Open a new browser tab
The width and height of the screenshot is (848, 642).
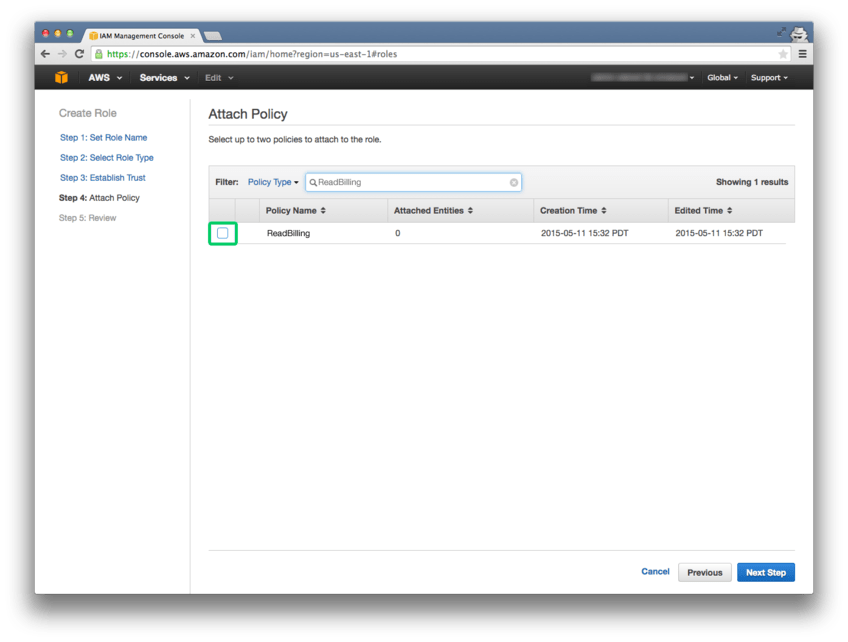click(213, 36)
